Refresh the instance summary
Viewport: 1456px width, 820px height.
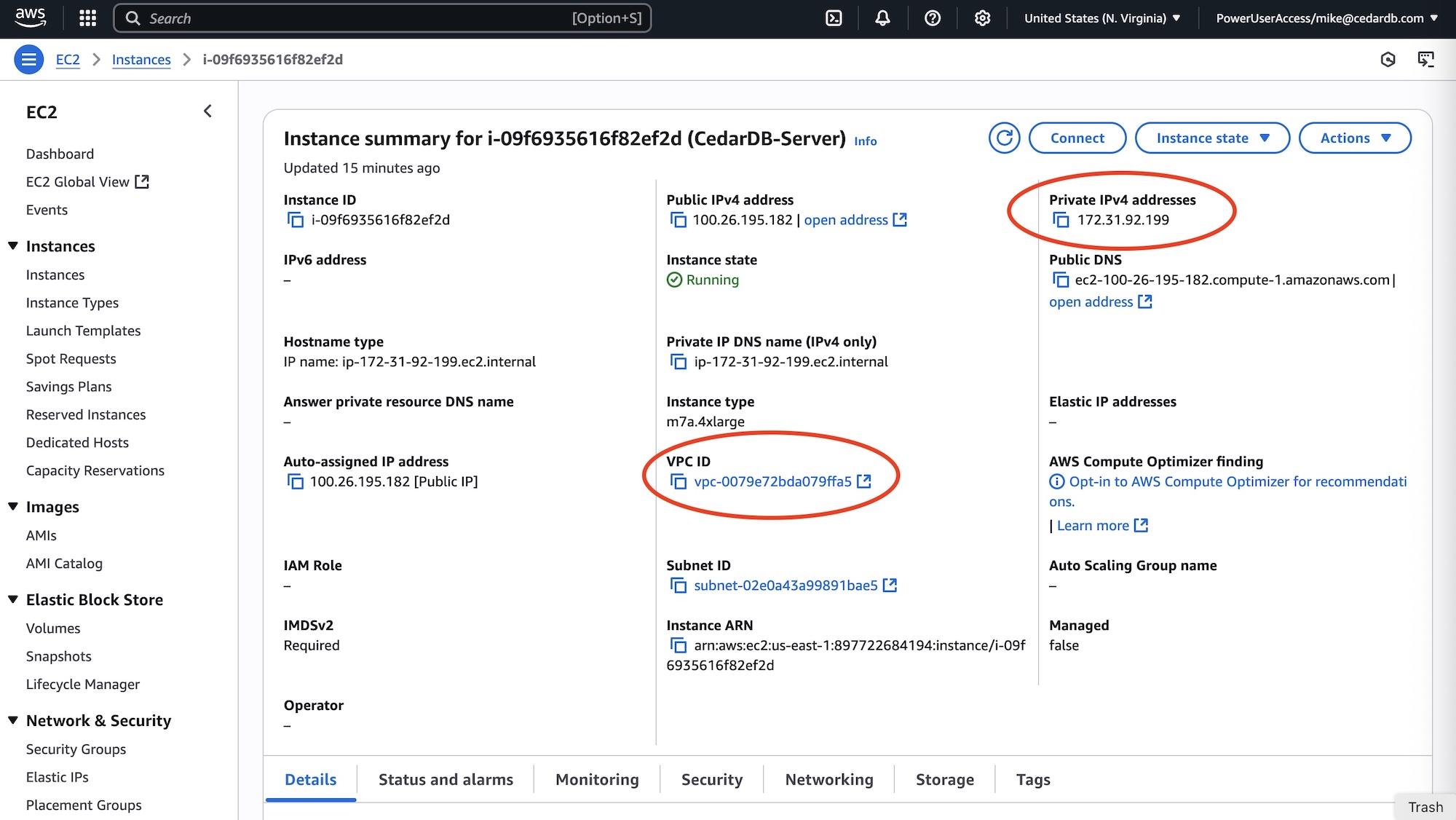tap(1004, 138)
